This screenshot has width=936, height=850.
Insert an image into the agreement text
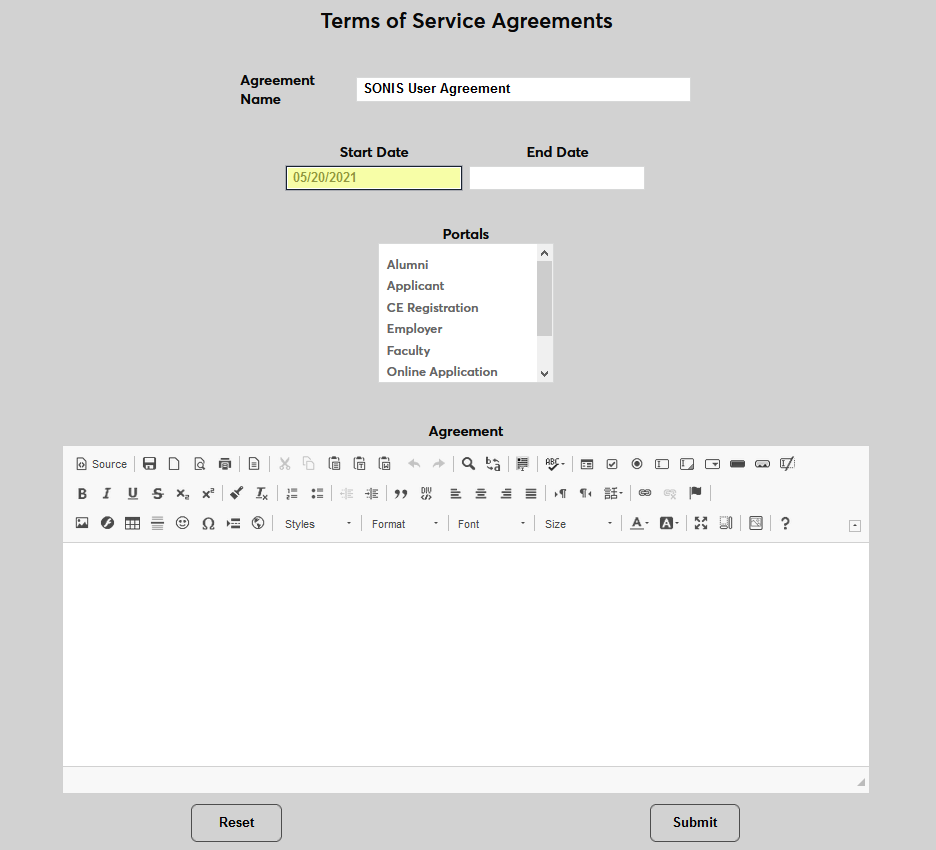(81, 522)
